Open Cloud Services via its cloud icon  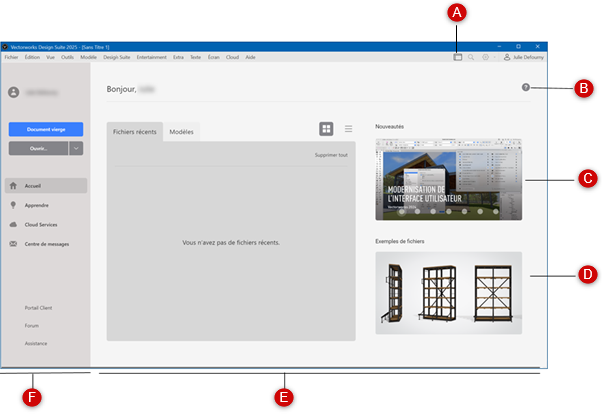[13, 225]
